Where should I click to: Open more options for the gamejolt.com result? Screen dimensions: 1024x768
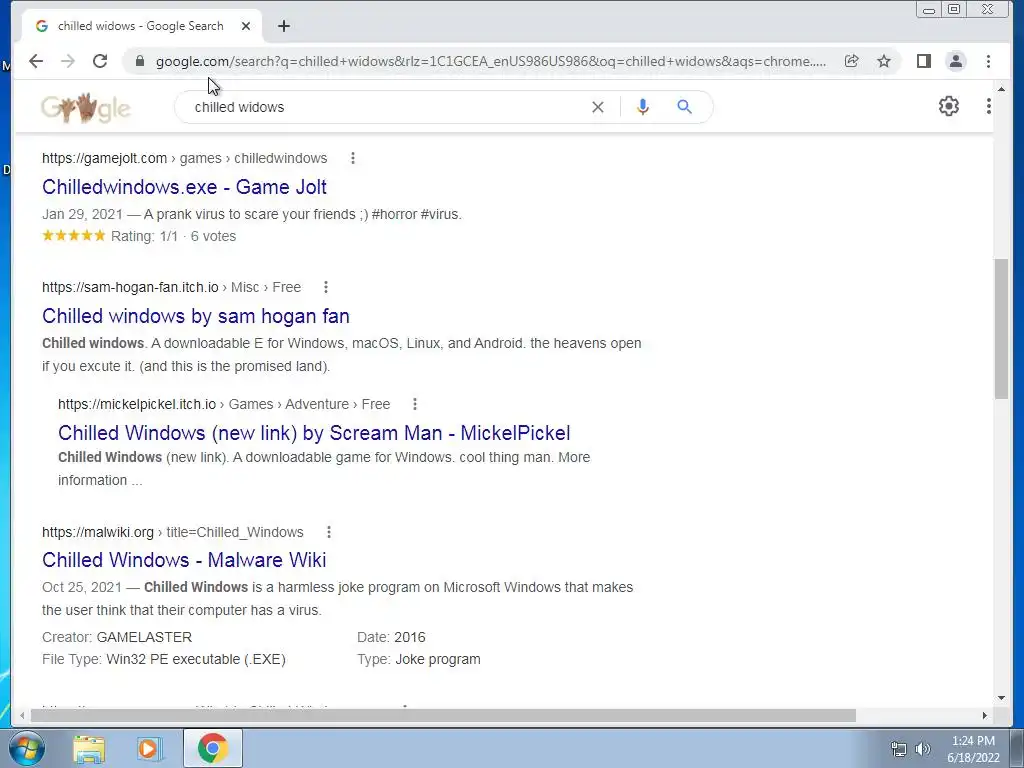[353, 158]
